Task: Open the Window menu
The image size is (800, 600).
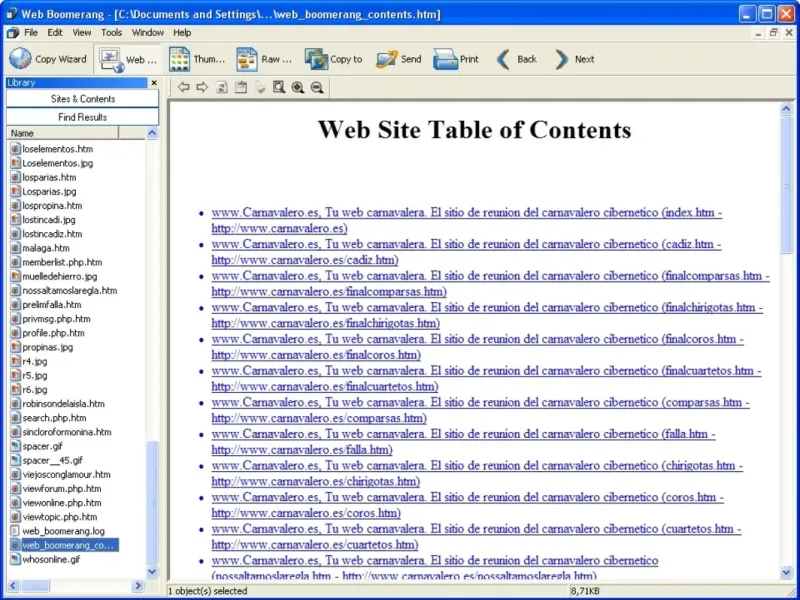Action: (x=148, y=33)
